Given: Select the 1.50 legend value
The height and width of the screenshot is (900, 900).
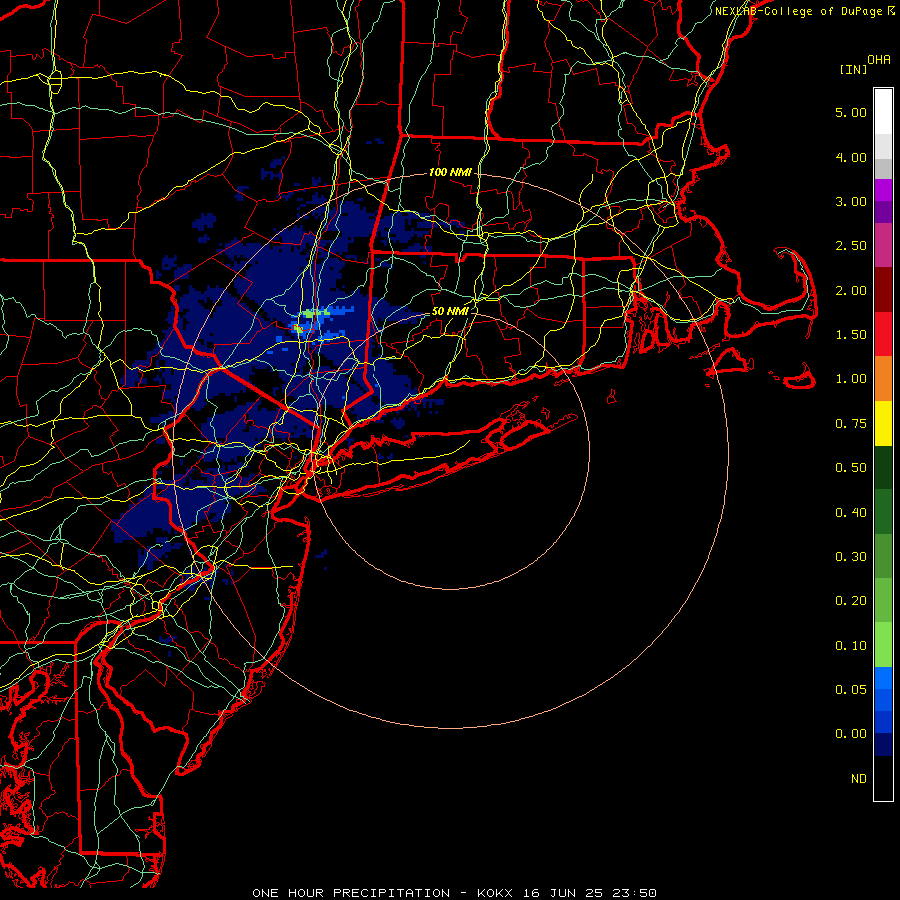Looking at the screenshot, I should point(851,335).
